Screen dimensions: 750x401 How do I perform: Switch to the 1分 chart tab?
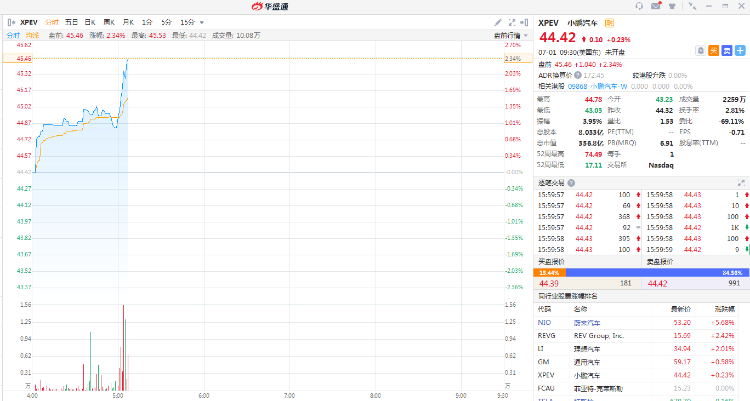[x=147, y=22]
